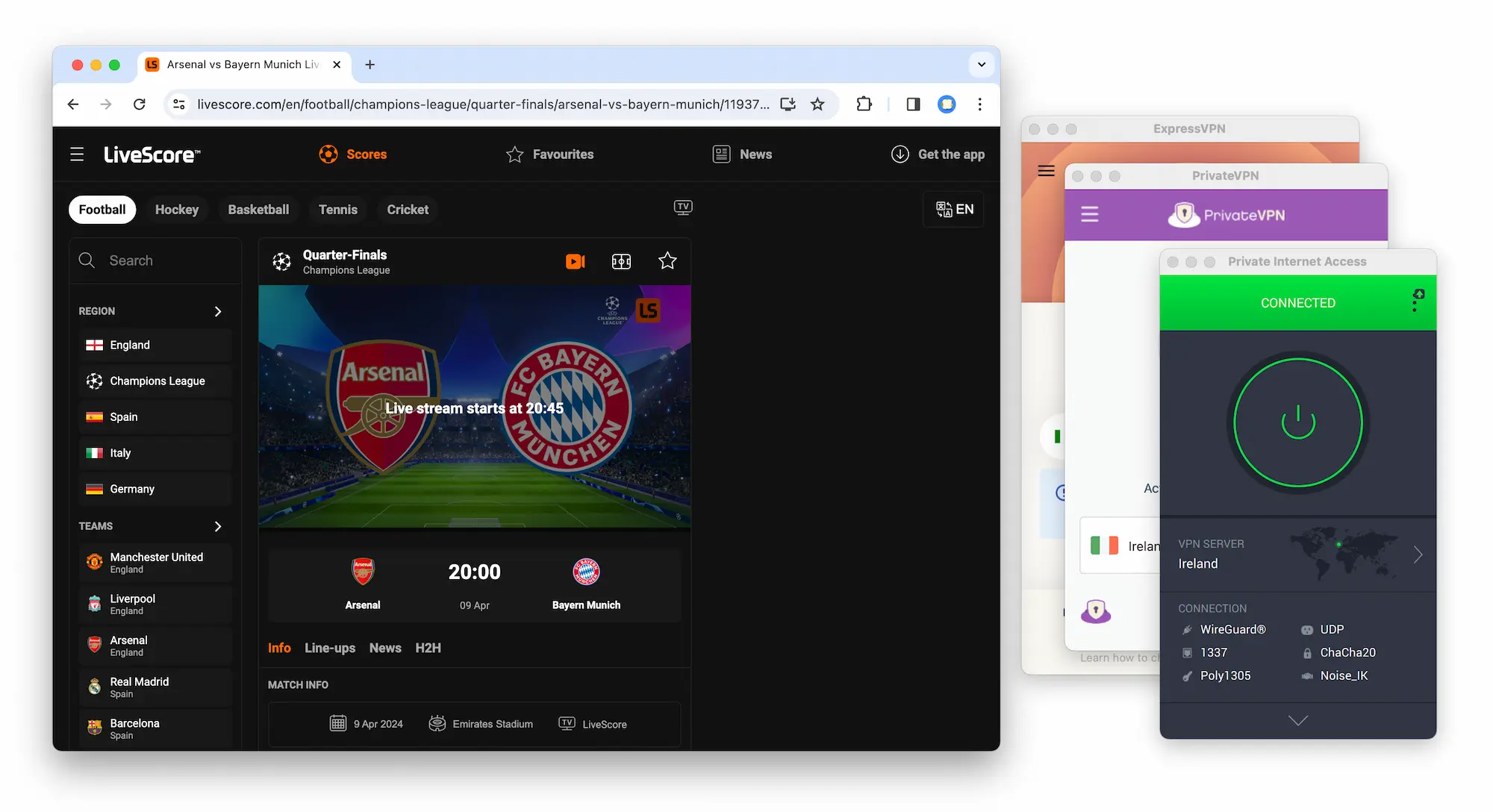Click the Private Internet Access power button
1493x812 pixels.
[x=1297, y=420]
